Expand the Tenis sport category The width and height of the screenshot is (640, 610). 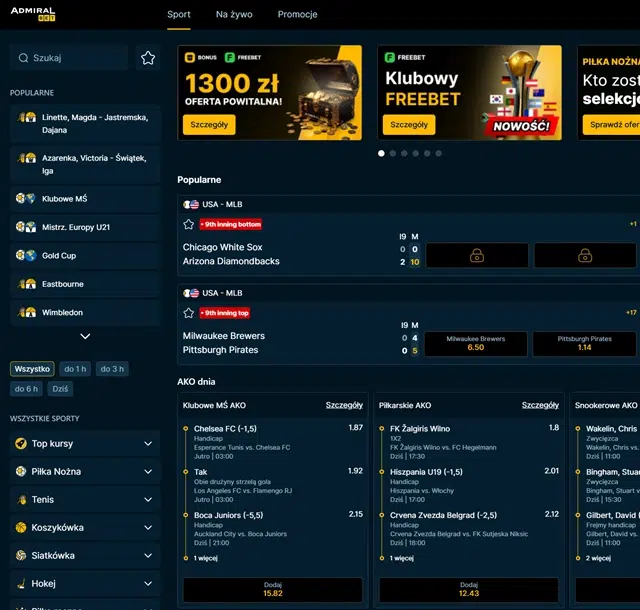148,500
